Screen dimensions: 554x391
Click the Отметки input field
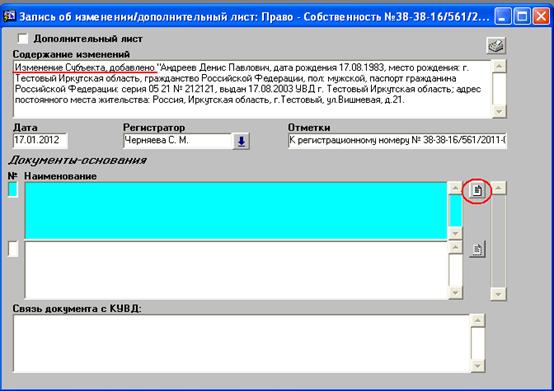397,141
